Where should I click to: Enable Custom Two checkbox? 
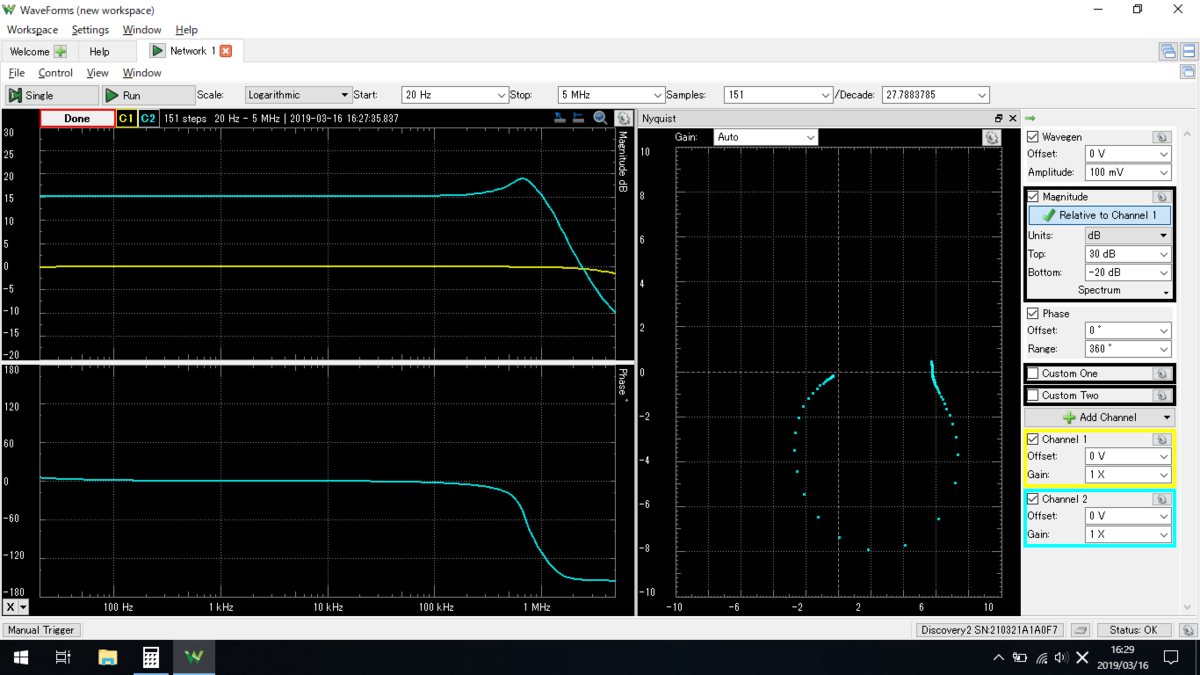click(x=1033, y=395)
